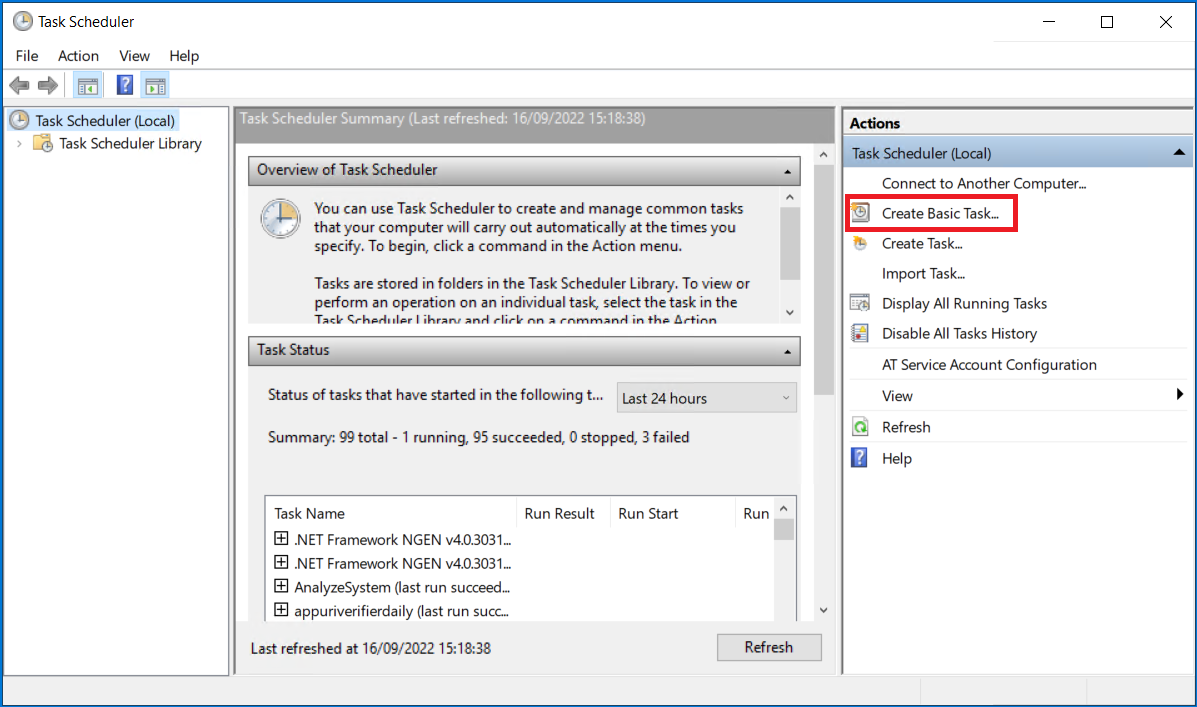Viewport: 1197px width, 707px height.
Task: Click the Create Basic Task clock icon
Action: (860, 213)
